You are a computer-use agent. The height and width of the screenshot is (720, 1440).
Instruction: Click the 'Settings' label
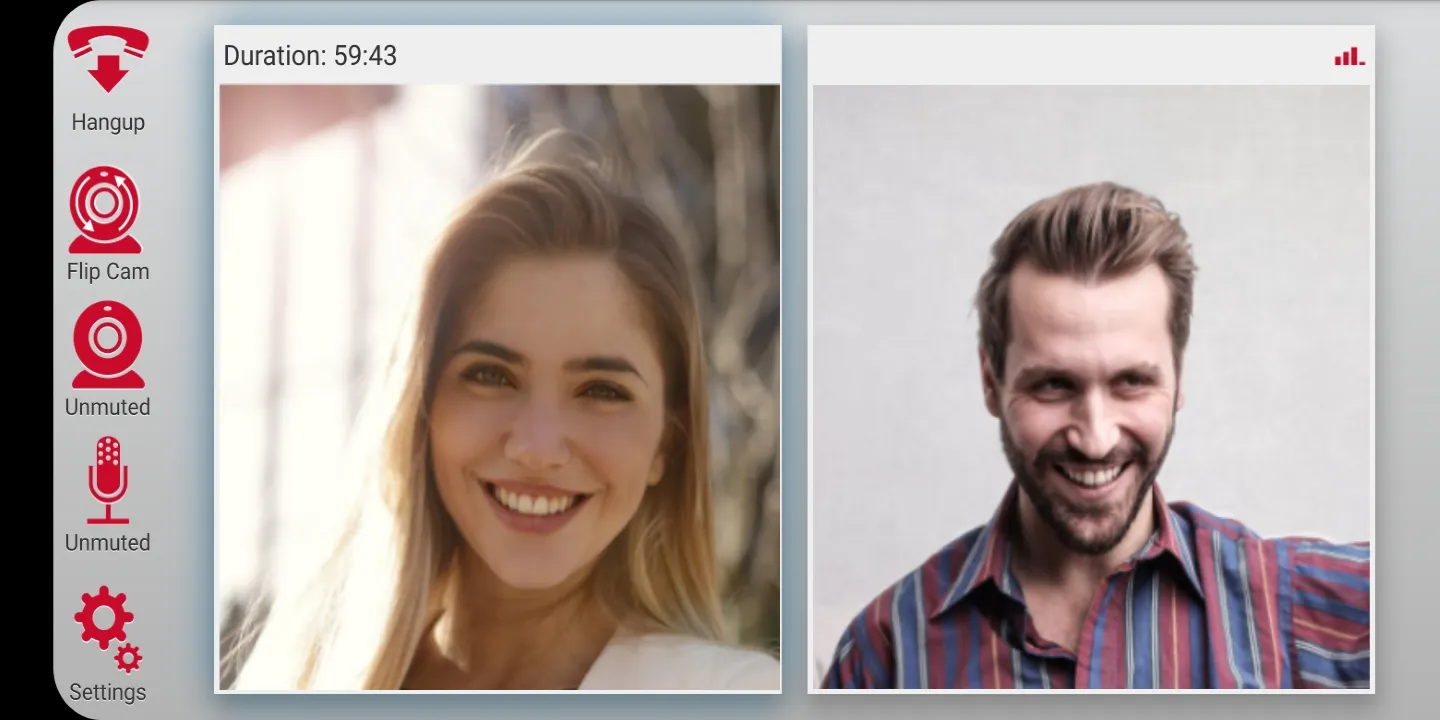[x=108, y=692]
